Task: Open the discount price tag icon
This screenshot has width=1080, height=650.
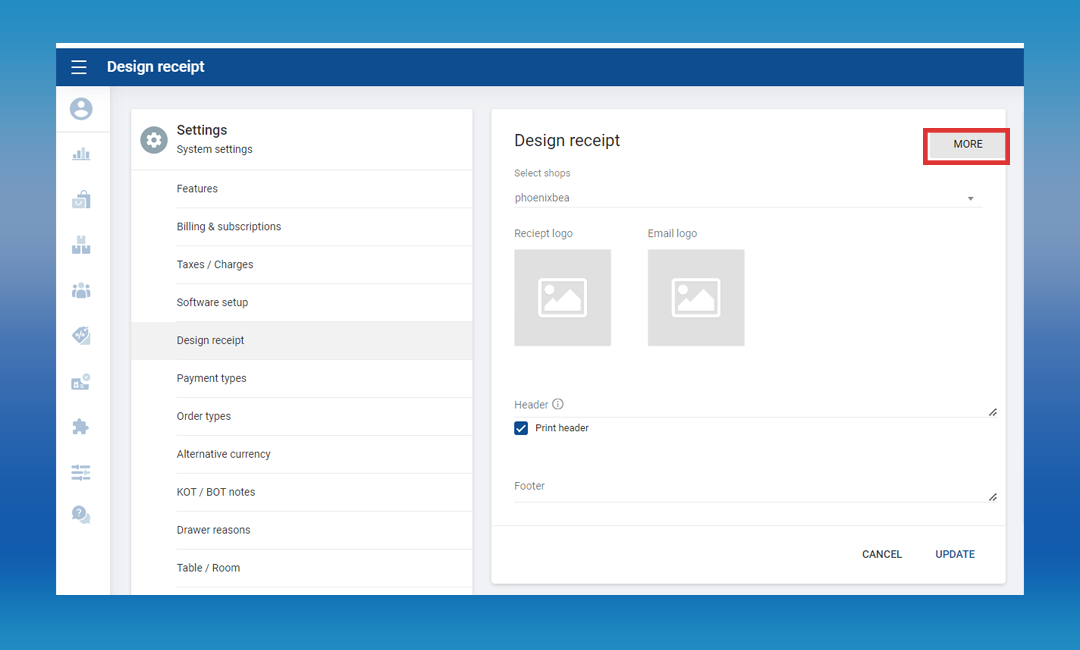Action: point(81,336)
